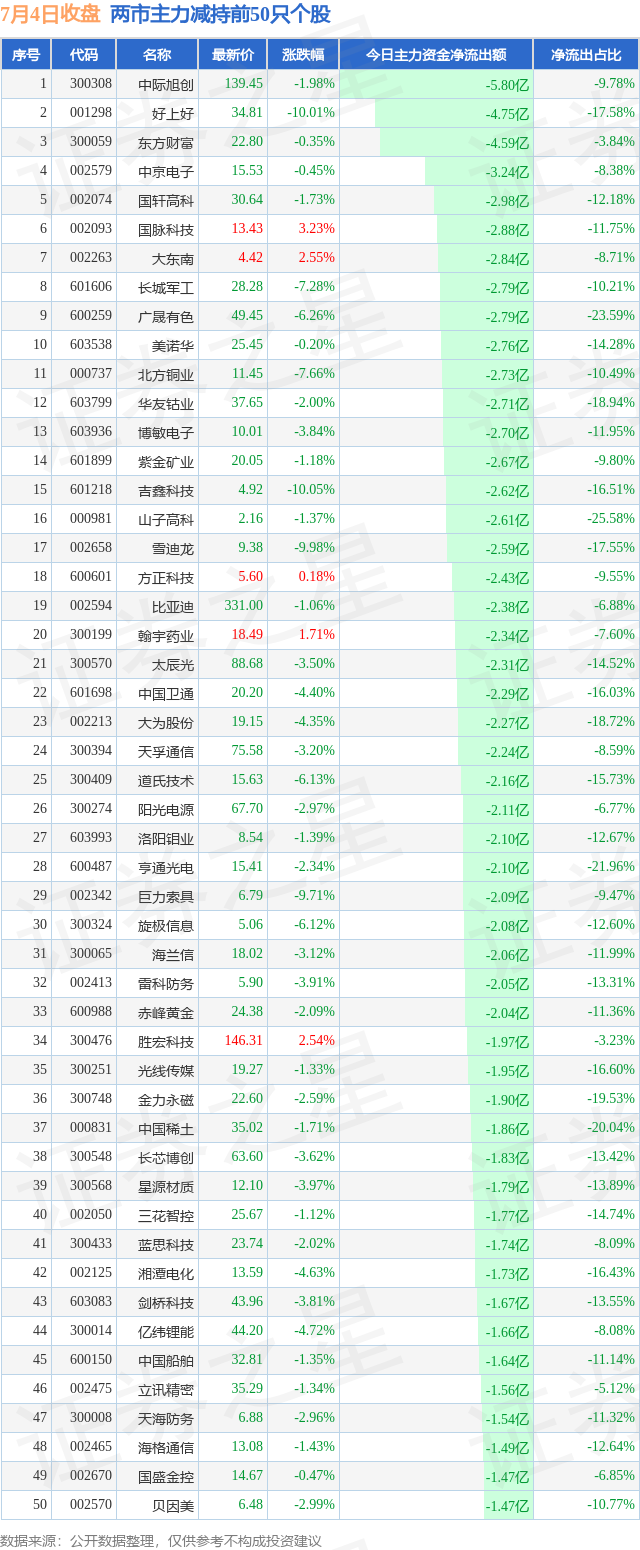The height and width of the screenshot is (1550, 640).
Task: Click stock name 雪迪龙
Action: pos(173,548)
